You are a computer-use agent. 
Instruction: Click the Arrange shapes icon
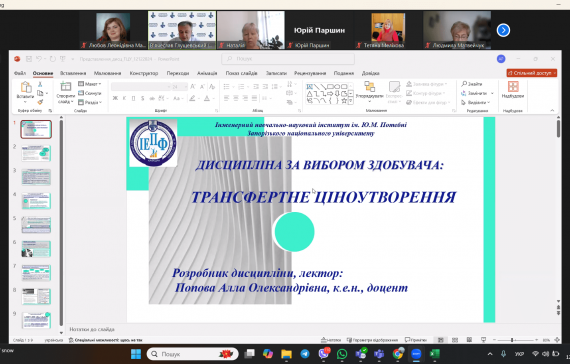(369, 87)
